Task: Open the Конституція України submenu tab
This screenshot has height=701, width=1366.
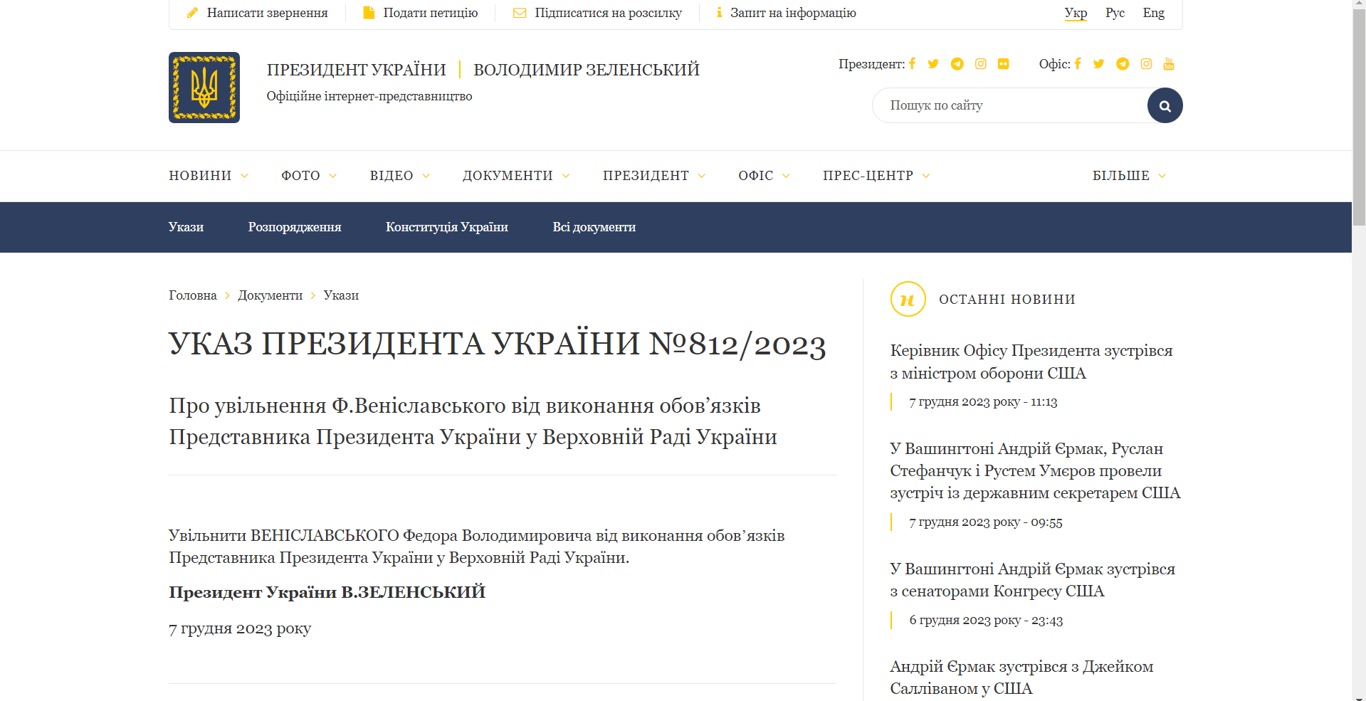Action: [446, 227]
